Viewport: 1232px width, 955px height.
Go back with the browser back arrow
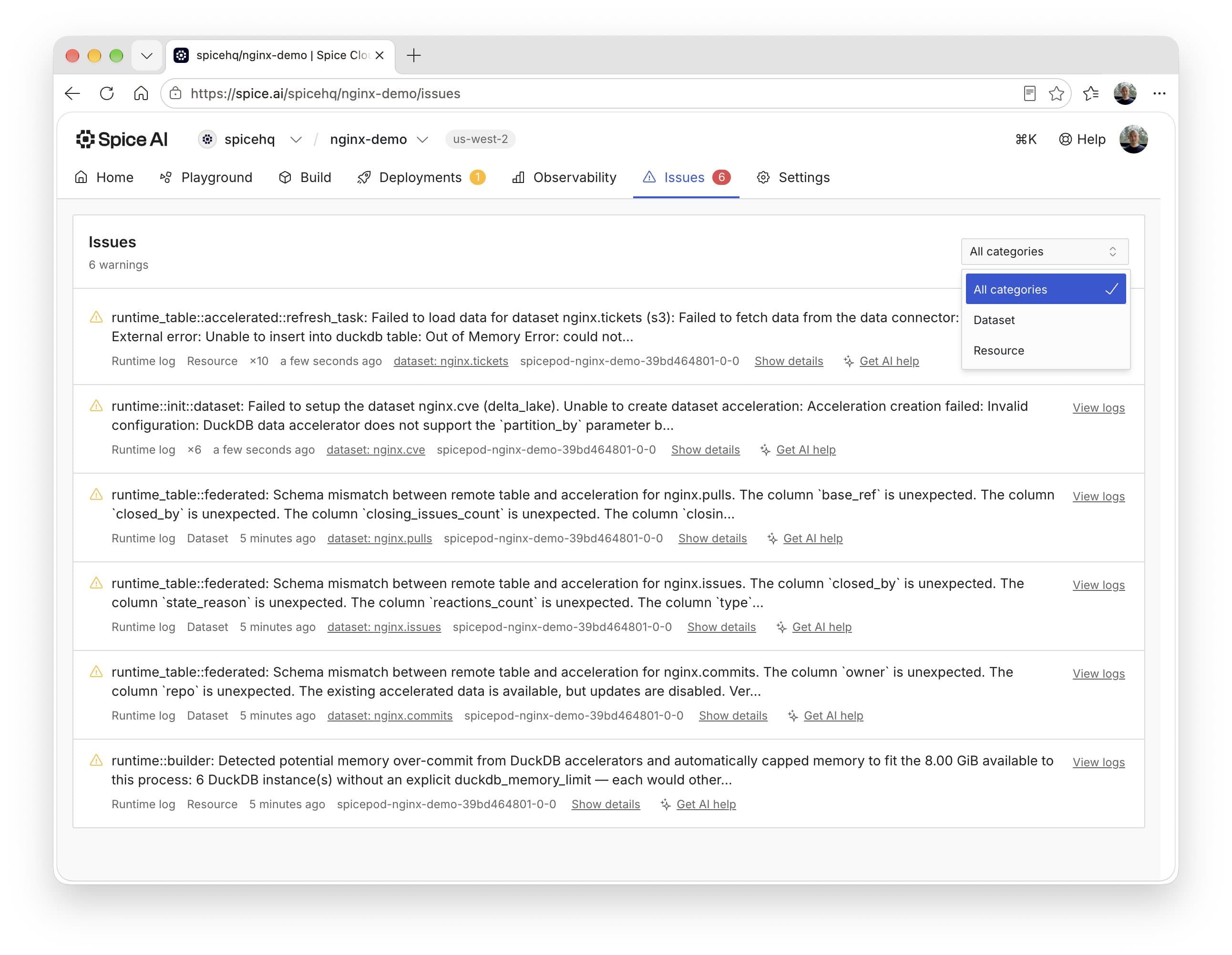(72, 93)
